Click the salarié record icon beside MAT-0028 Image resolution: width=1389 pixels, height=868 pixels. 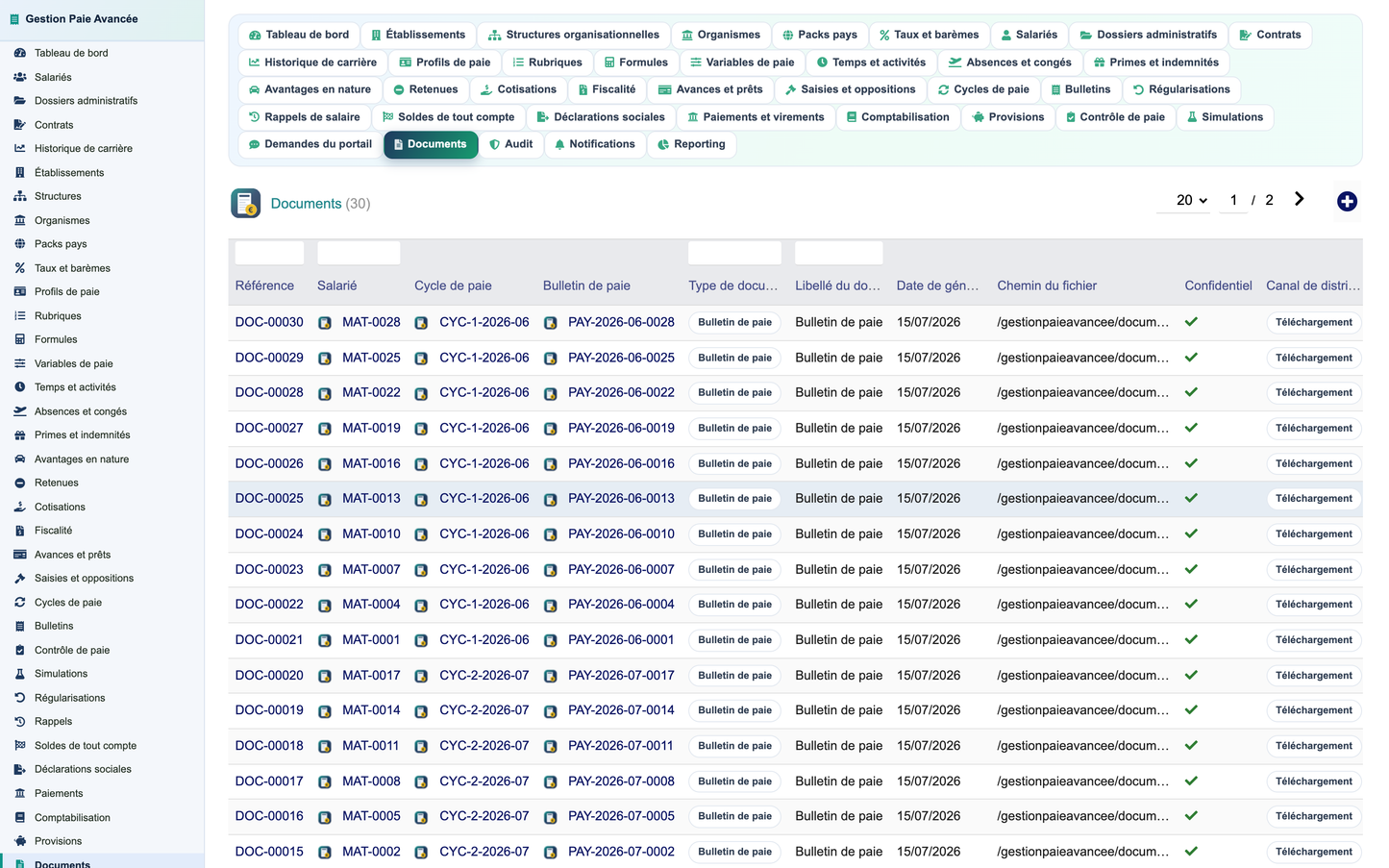click(325, 323)
